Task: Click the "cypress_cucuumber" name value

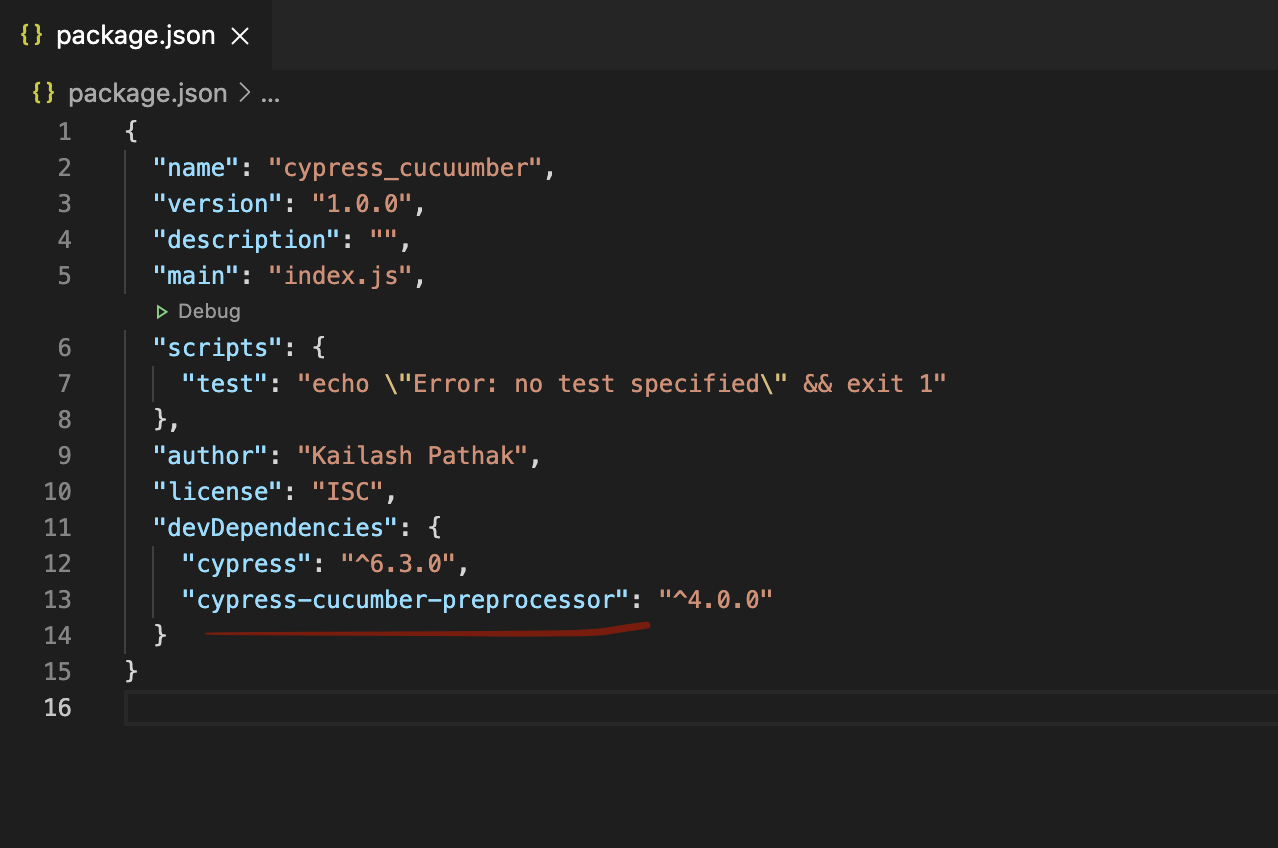Action: 405,168
